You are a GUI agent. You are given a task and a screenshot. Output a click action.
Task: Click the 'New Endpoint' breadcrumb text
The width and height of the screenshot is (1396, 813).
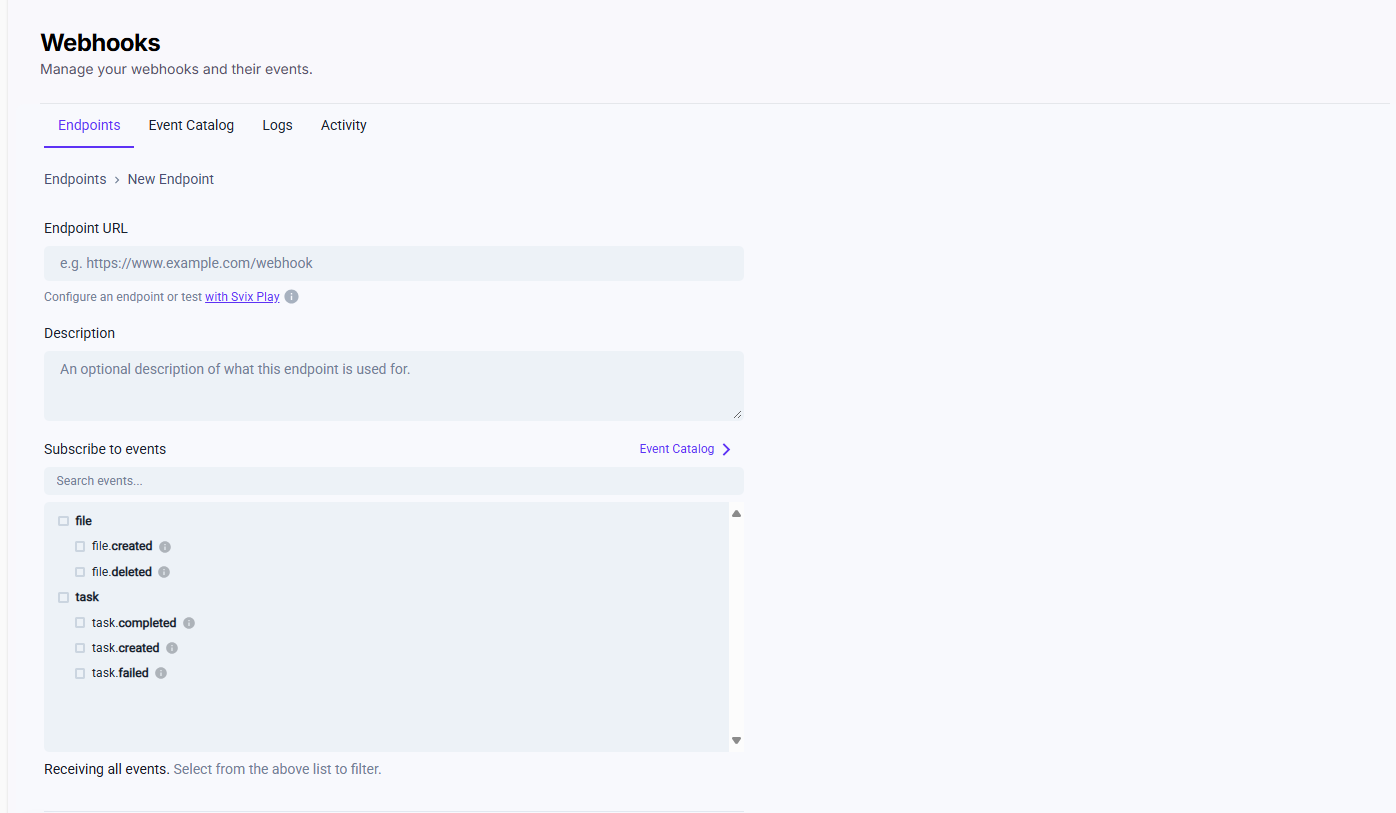pos(171,179)
